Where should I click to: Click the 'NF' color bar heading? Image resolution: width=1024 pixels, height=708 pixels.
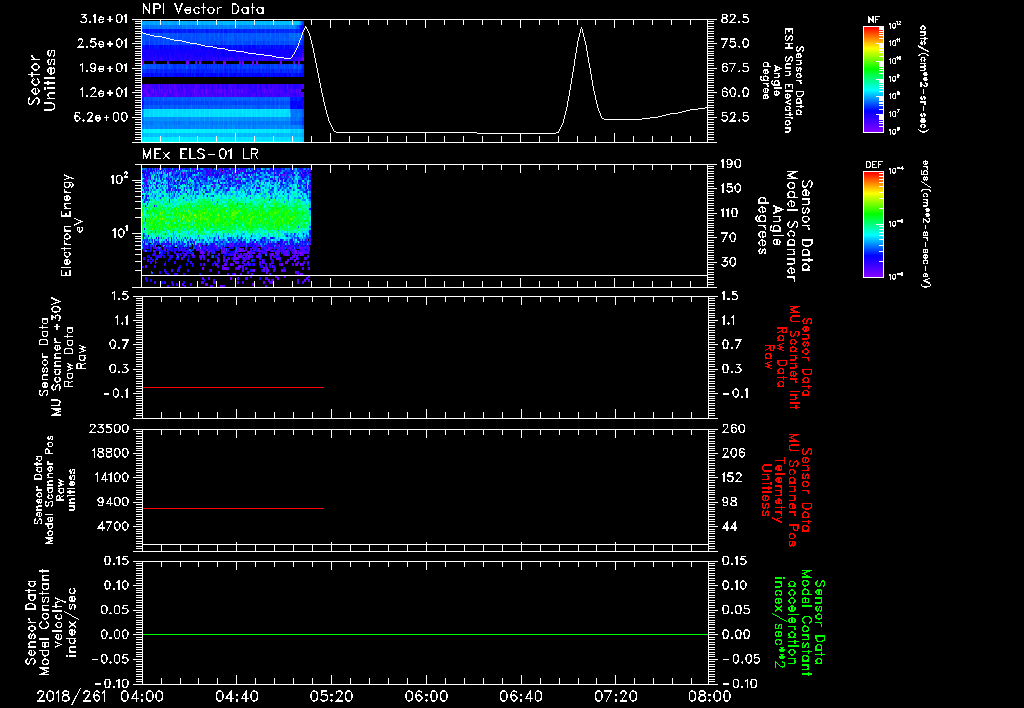(x=873, y=20)
